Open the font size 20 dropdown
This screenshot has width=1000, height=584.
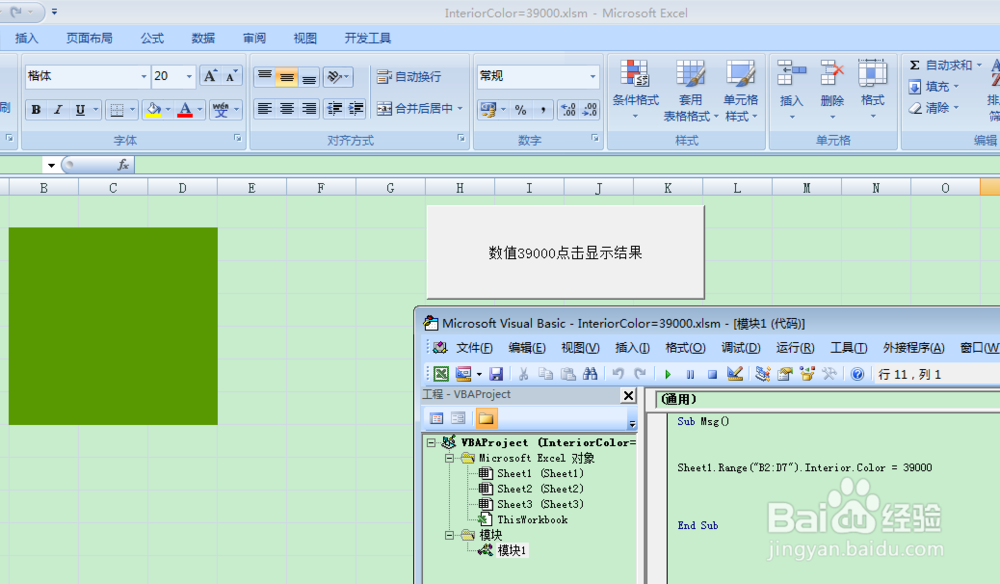tap(189, 77)
